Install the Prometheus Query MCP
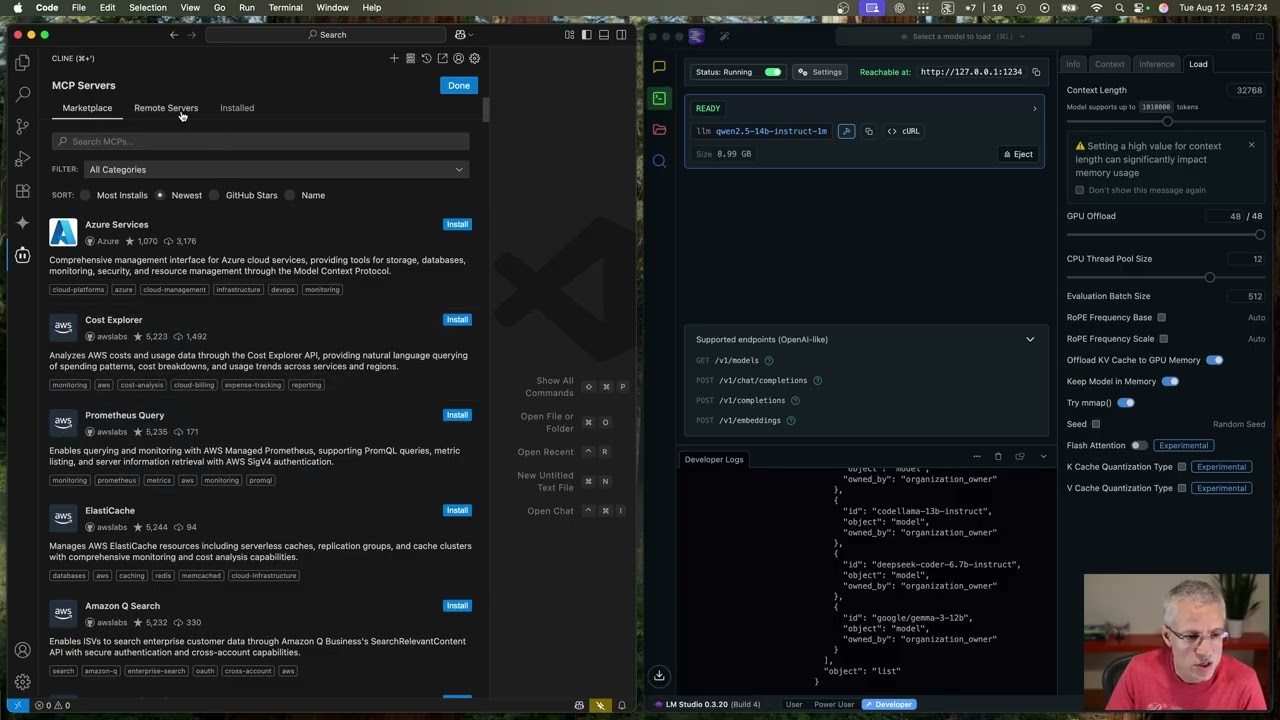This screenshot has width=1280, height=720. [457, 415]
